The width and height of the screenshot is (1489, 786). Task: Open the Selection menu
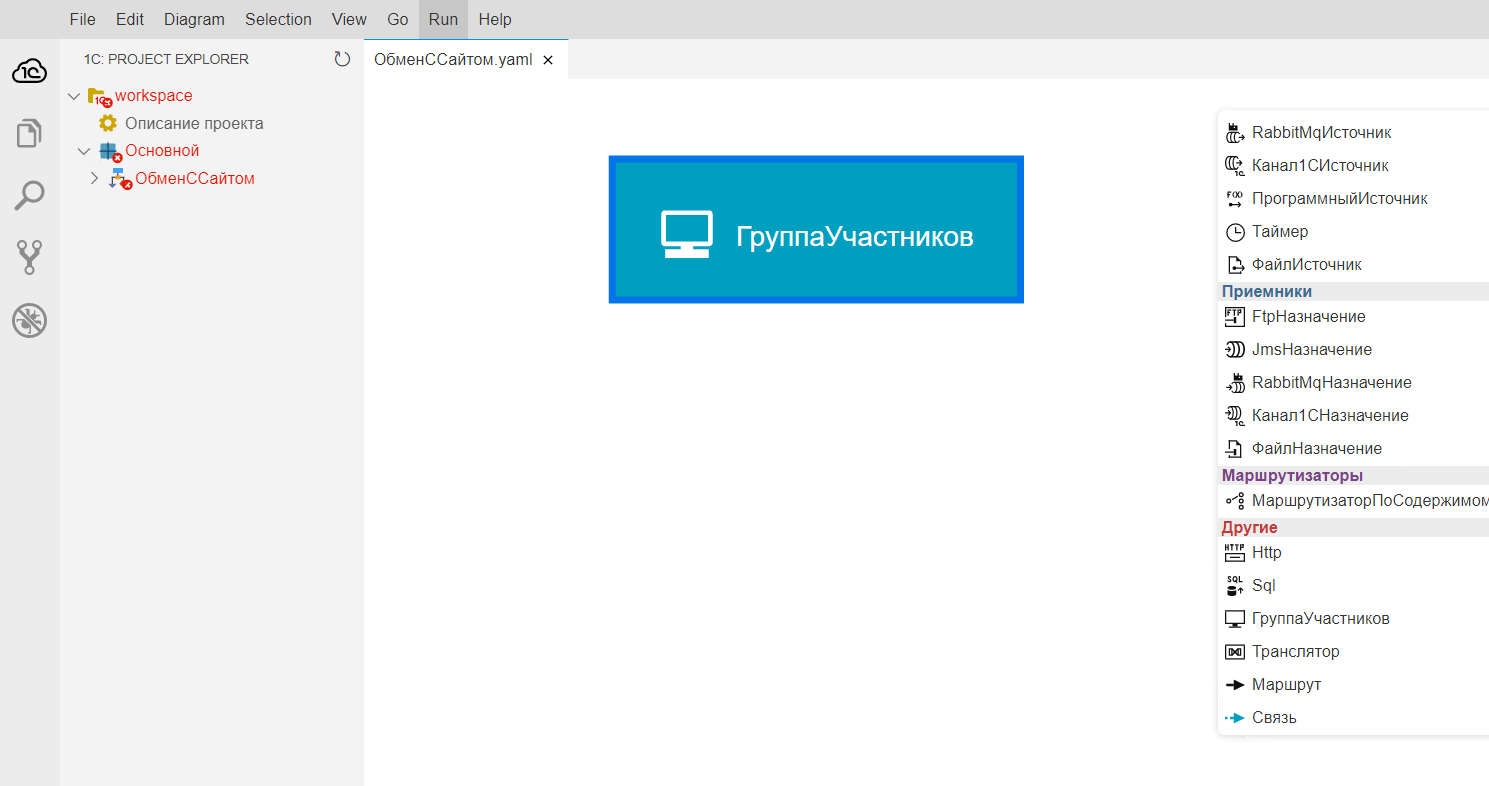(x=278, y=19)
